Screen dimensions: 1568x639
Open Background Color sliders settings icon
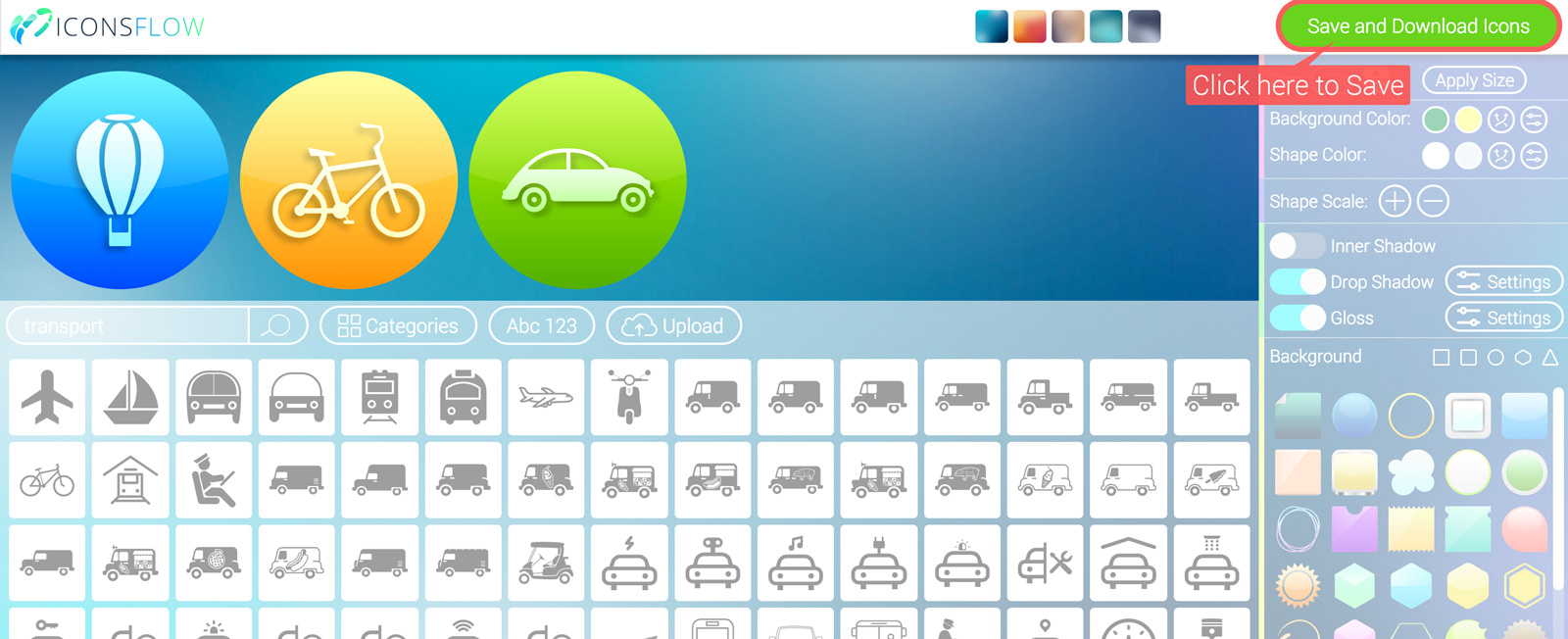click(1534, 120)
